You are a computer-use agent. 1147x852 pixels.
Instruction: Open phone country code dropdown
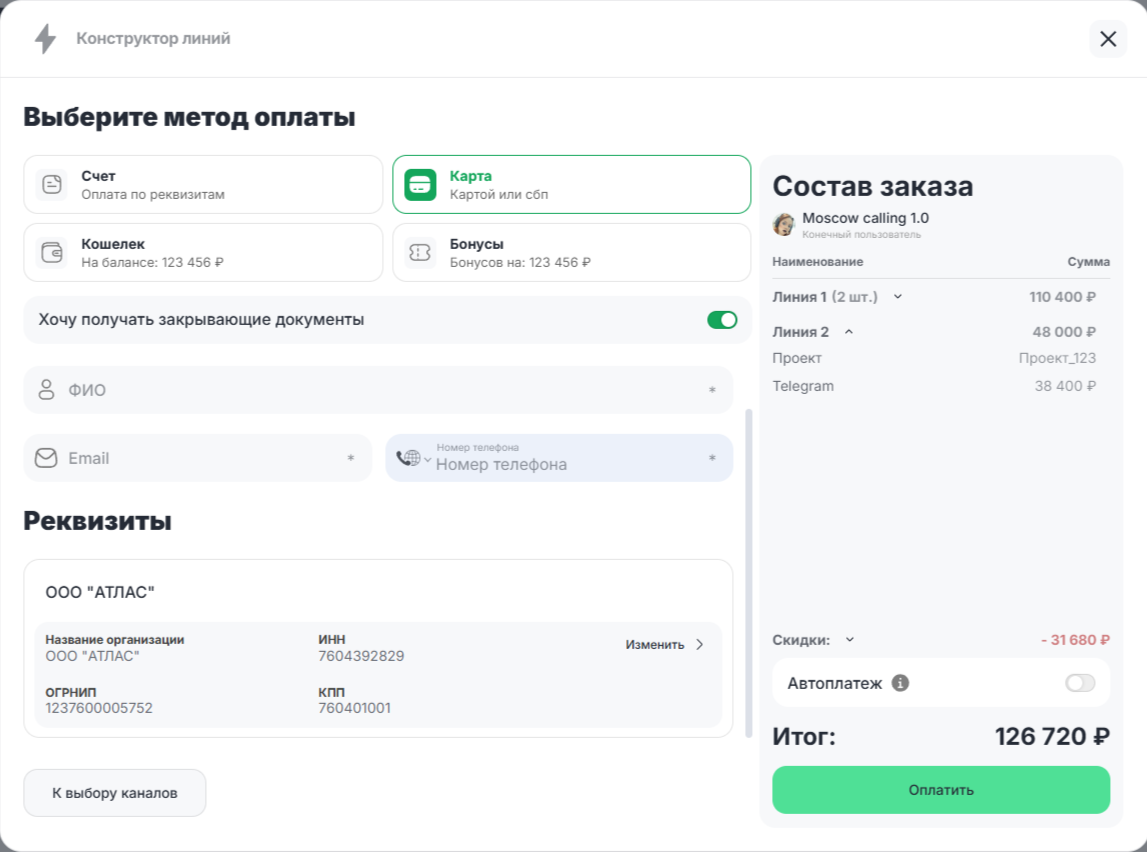coord(413,458)
